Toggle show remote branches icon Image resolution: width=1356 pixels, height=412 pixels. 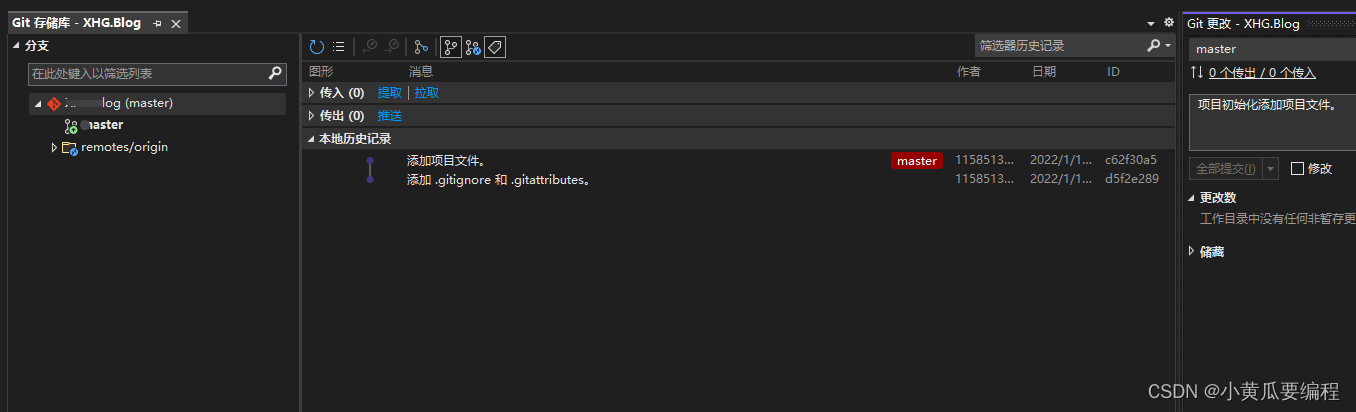tap(472, 46)
